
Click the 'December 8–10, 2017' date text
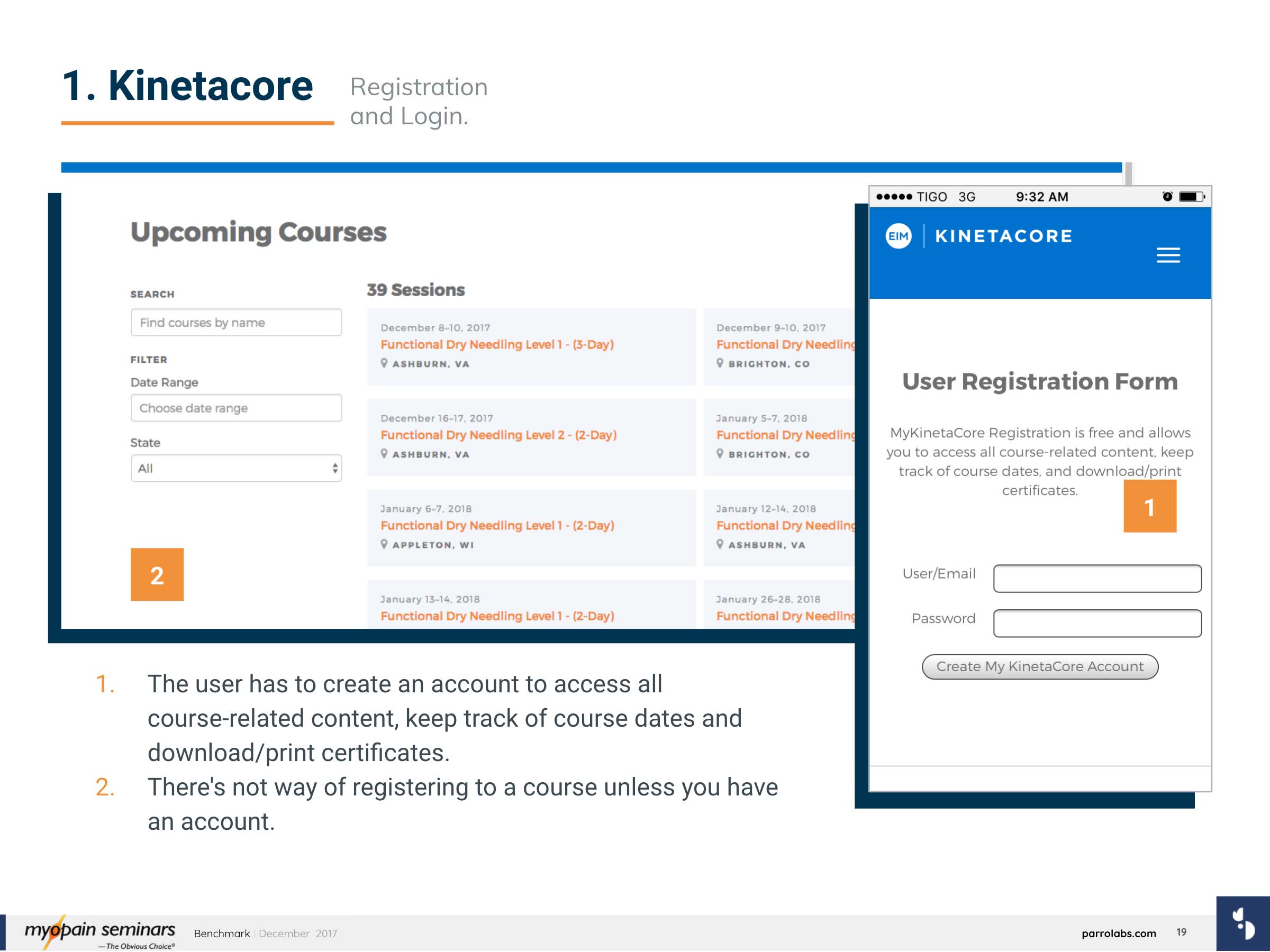click(x=435, y=328)
